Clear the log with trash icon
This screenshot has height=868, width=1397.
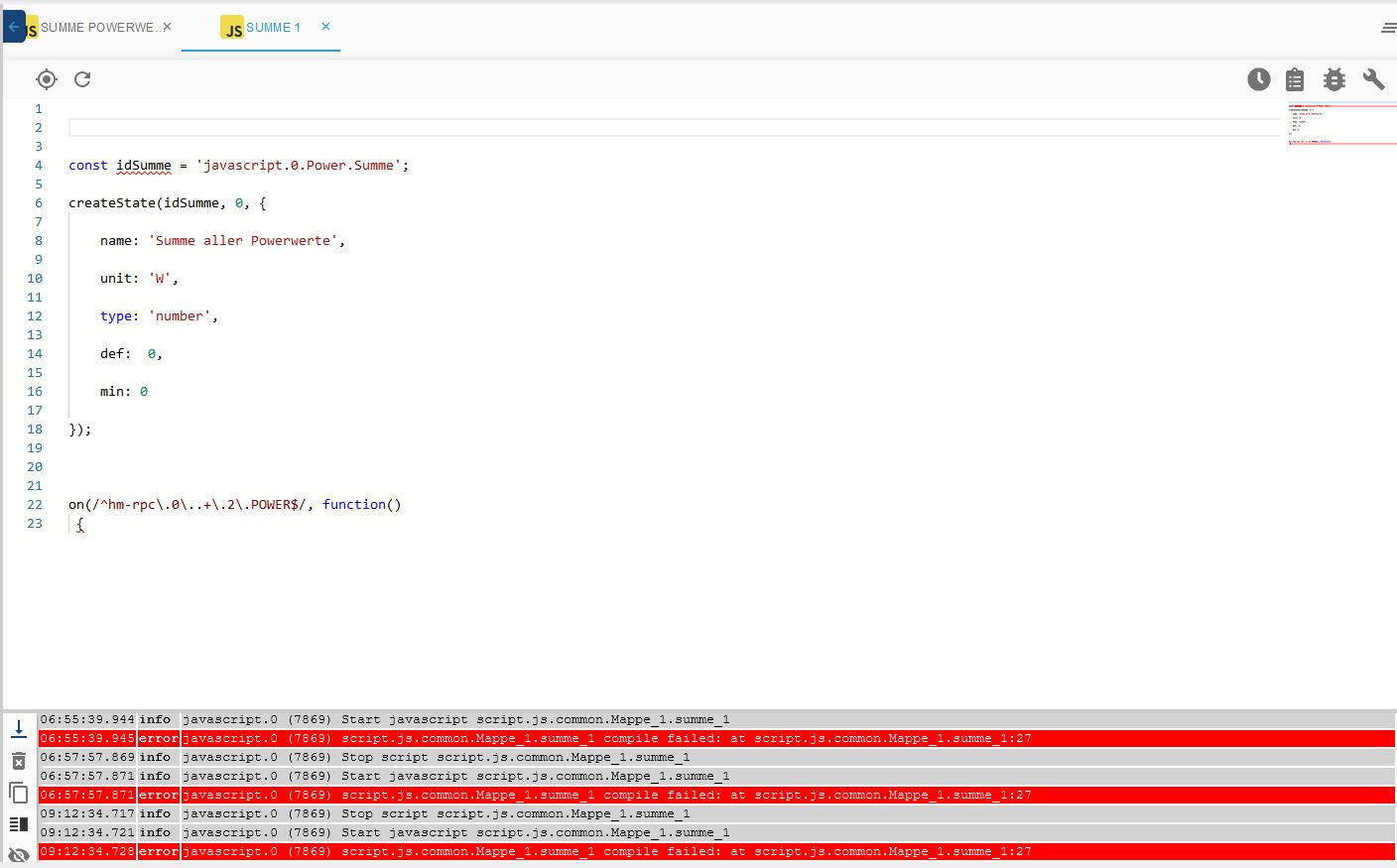click(x=18, y=760)
